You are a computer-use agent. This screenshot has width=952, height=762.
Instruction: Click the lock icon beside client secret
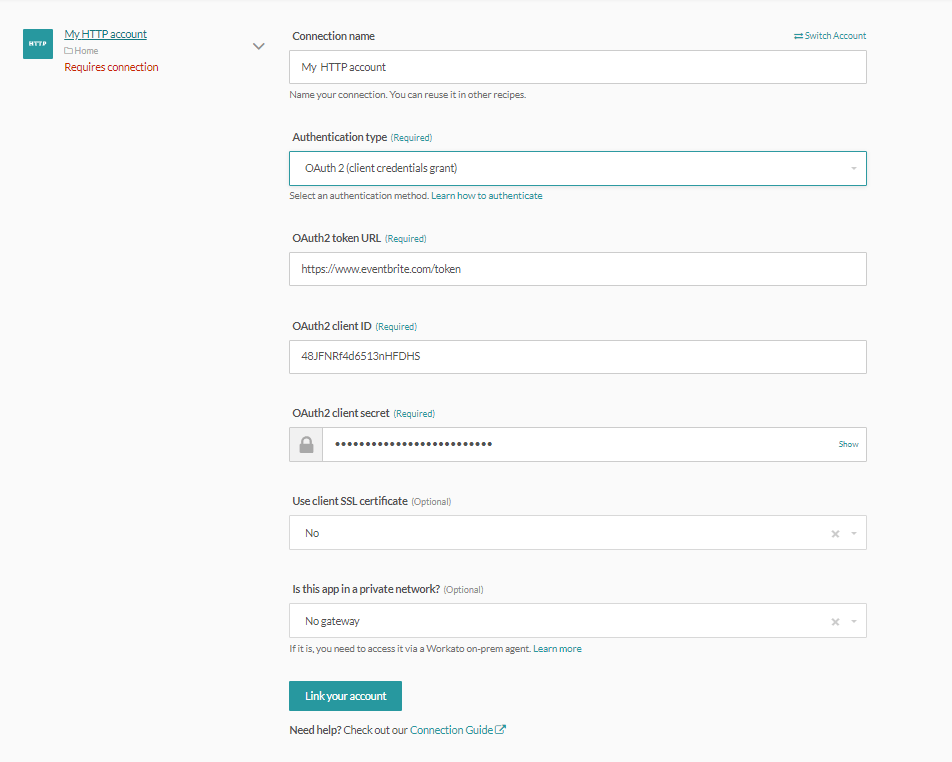coord(305,443)
